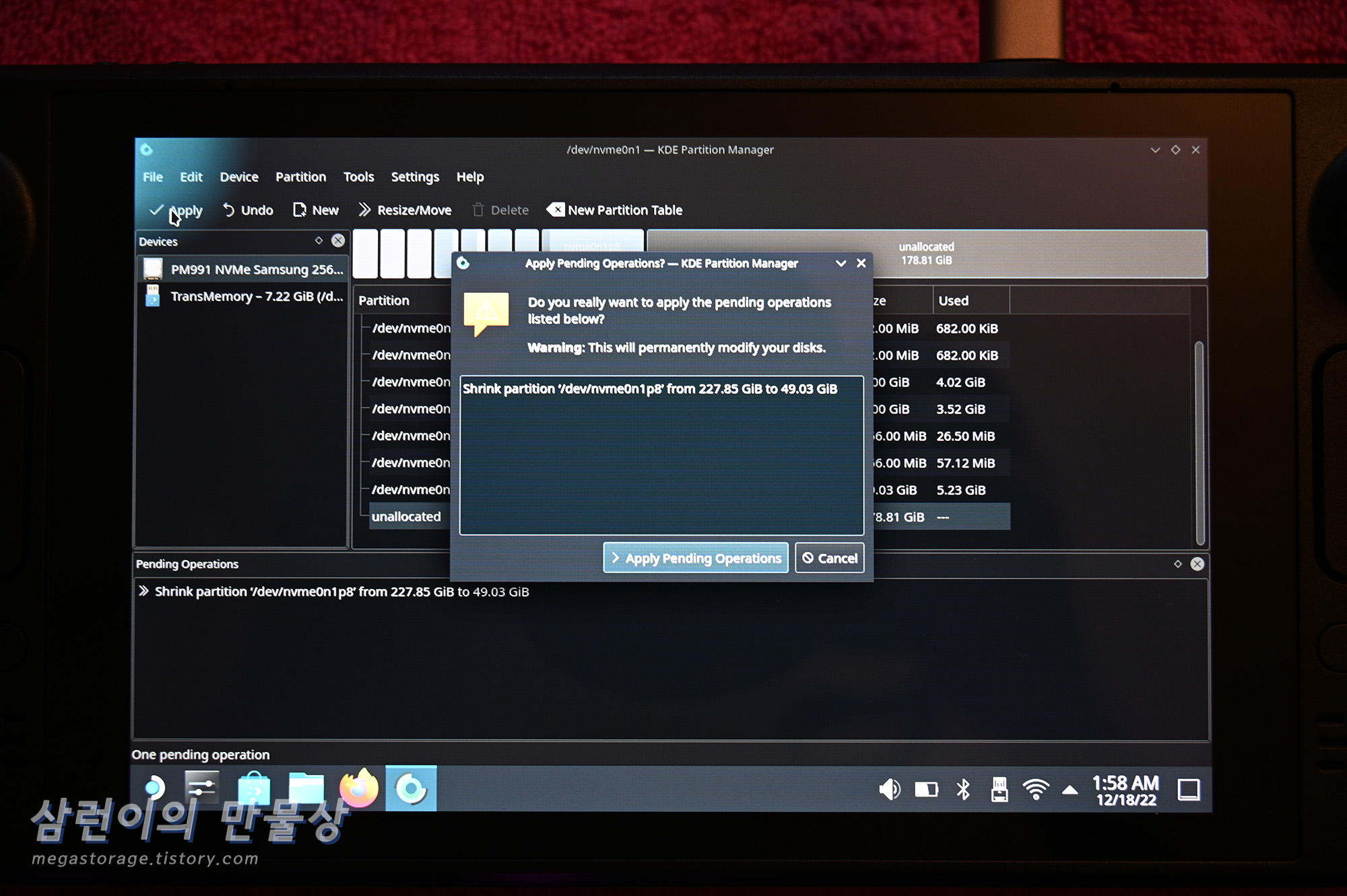
Task: Float the Devices panel diamond toggle
Action: pos(319,240)
